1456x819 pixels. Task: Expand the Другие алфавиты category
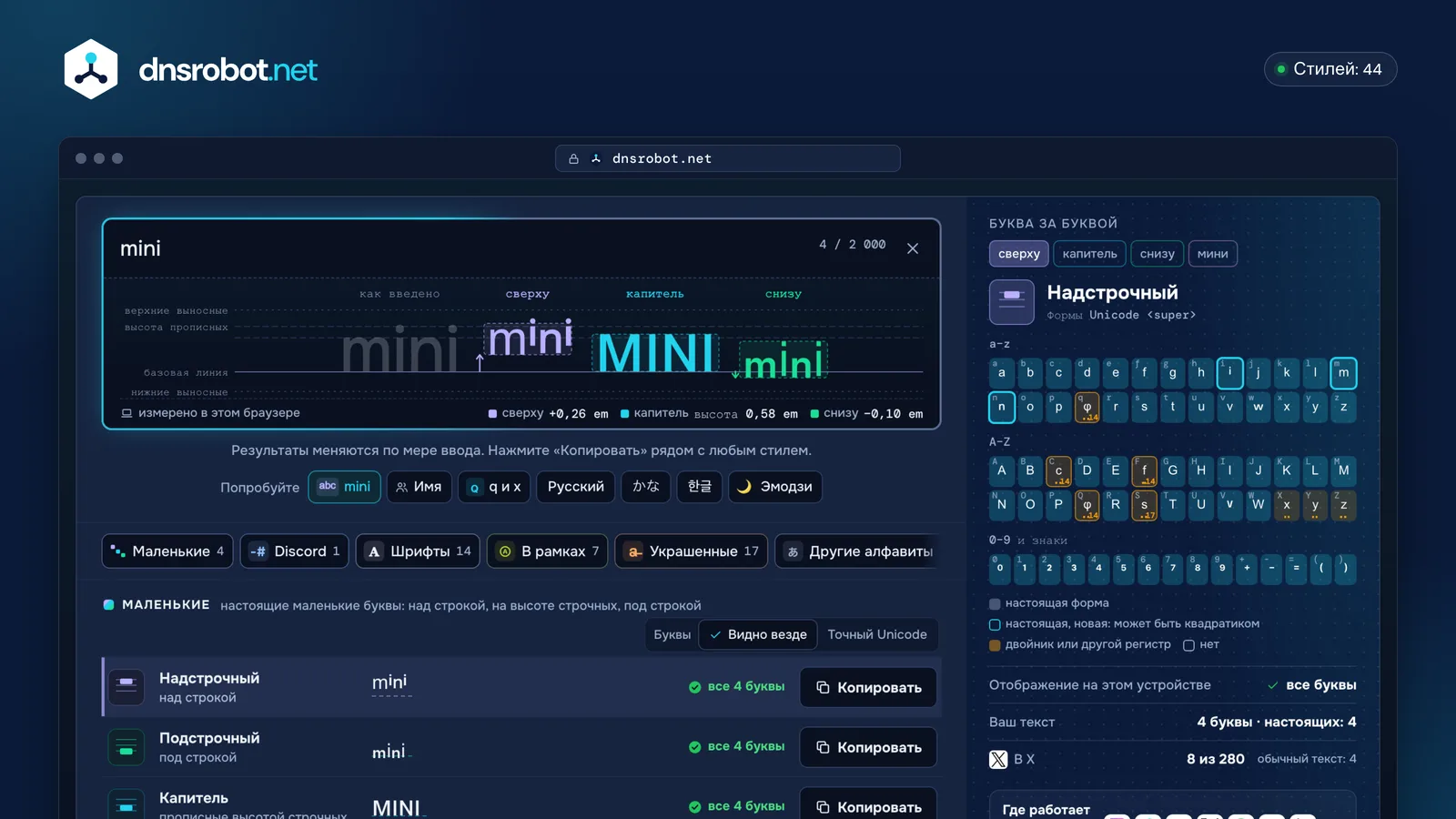857,551
